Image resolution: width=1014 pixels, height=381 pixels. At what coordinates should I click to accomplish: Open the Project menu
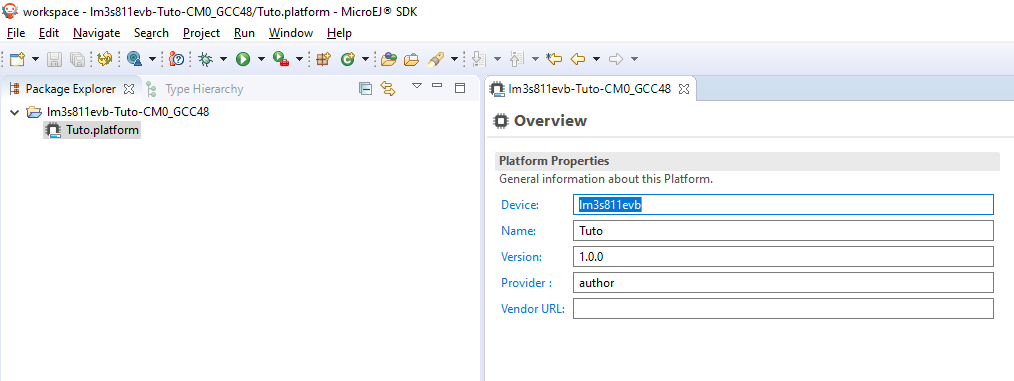pos(201,33)
